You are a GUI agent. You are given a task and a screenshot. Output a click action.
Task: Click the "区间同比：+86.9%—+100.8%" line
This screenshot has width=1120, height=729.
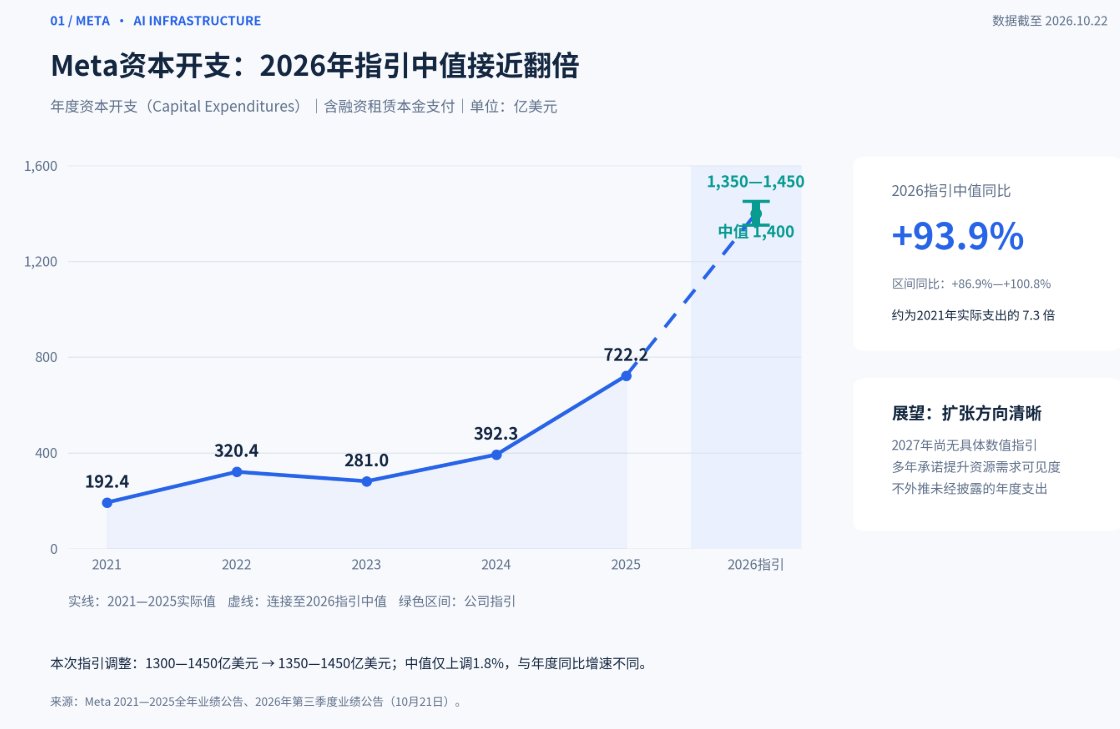tap(971, 283)
